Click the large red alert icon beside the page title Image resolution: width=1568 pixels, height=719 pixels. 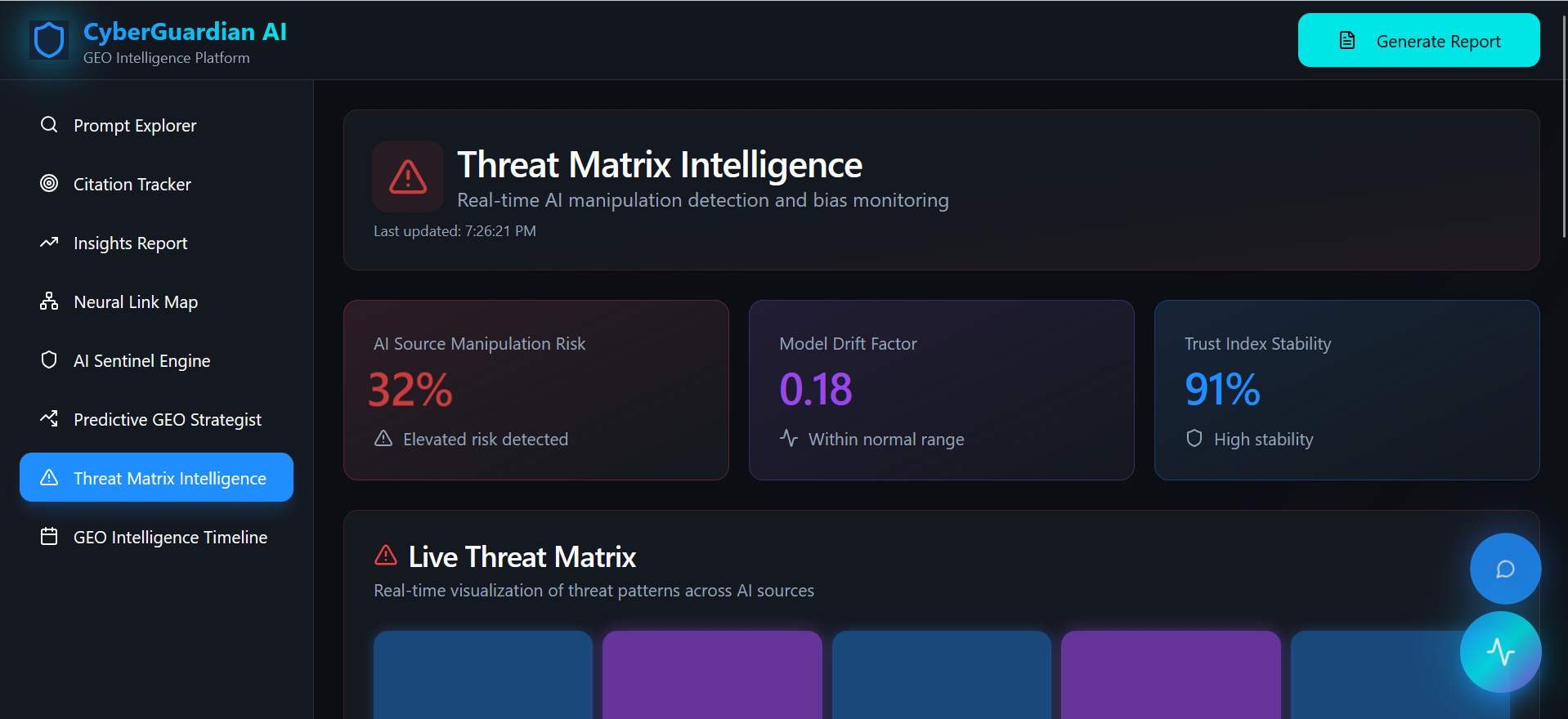(x=408, y=176)
